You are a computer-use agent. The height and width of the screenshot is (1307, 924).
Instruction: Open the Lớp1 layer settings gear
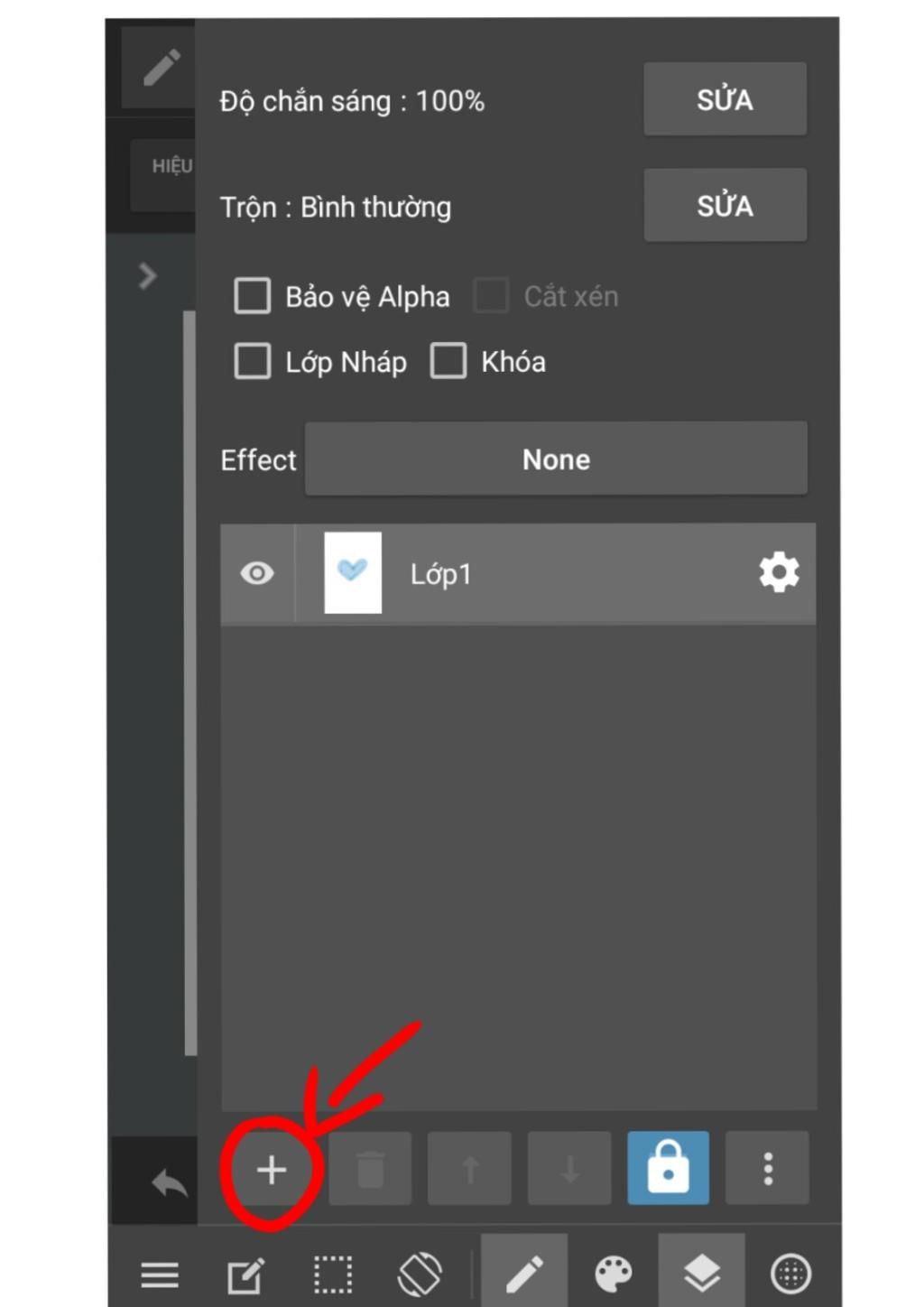[x=779, y=572]
